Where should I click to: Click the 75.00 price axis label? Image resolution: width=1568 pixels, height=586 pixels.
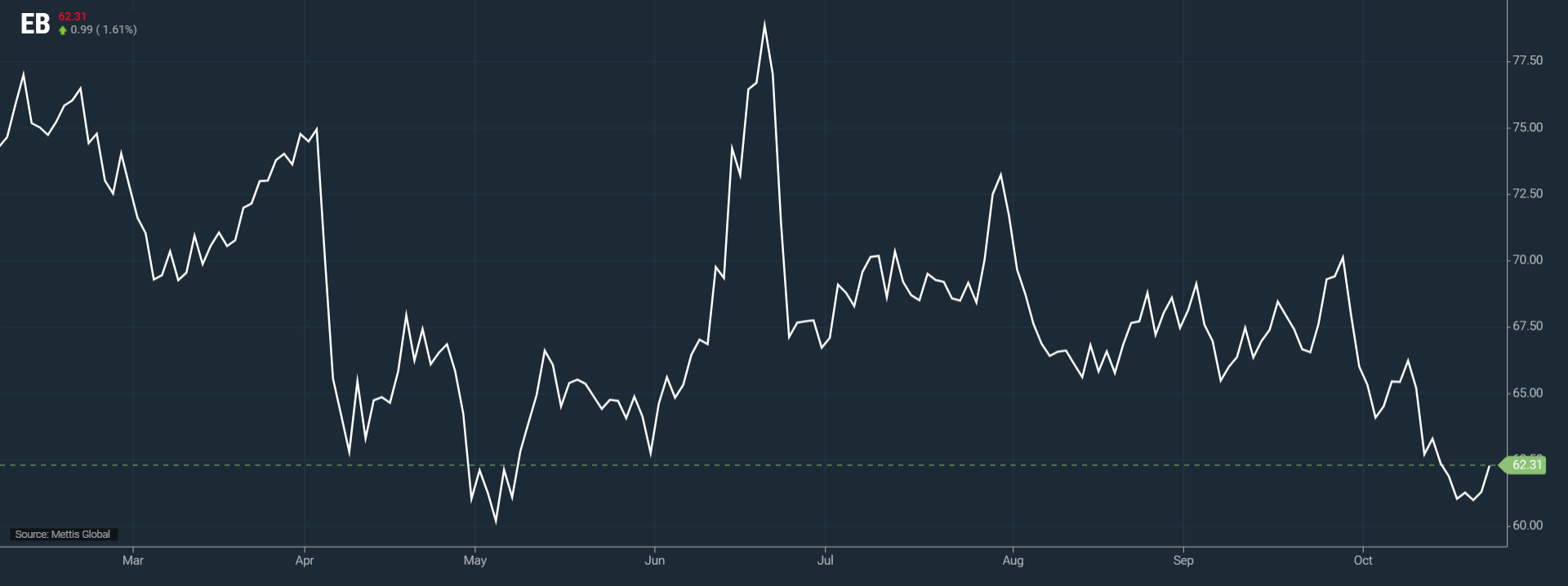pyautogui.click(x=1527, y=127)
